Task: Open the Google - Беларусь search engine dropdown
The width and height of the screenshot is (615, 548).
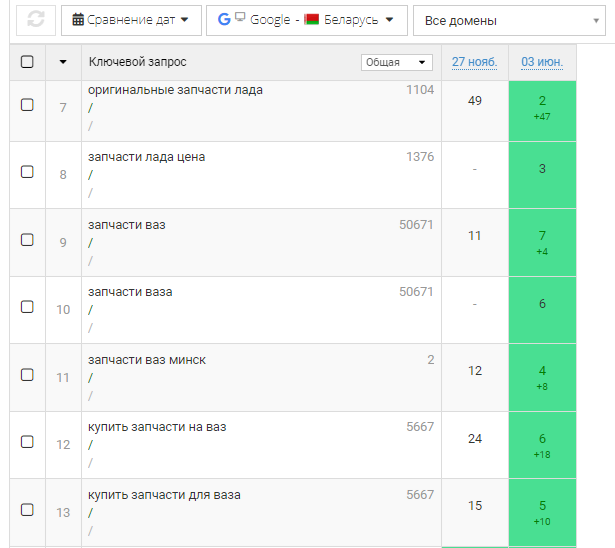Action: click(x=307, y=20)
